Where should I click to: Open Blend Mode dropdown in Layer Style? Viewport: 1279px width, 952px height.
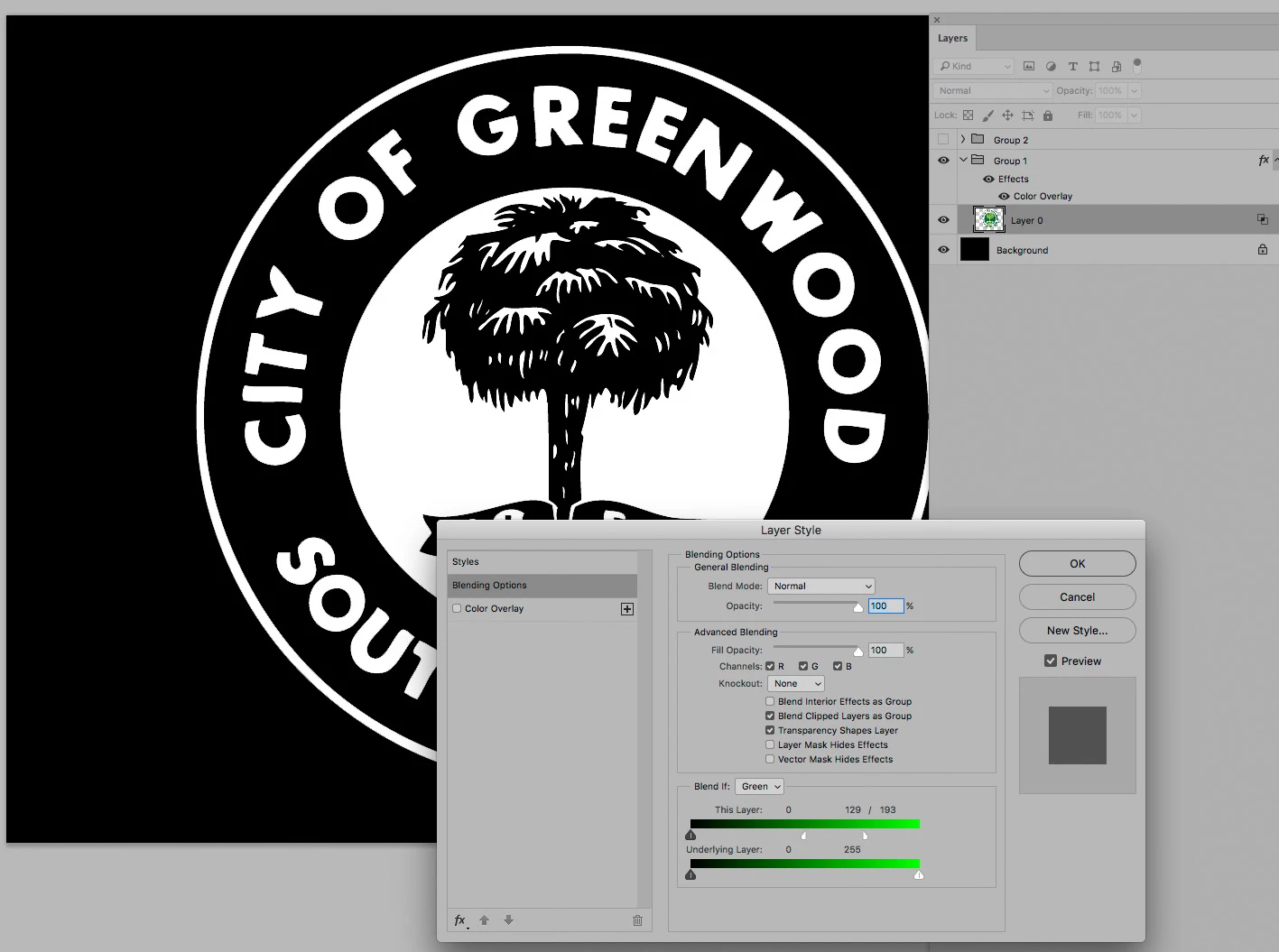[821, 587]
